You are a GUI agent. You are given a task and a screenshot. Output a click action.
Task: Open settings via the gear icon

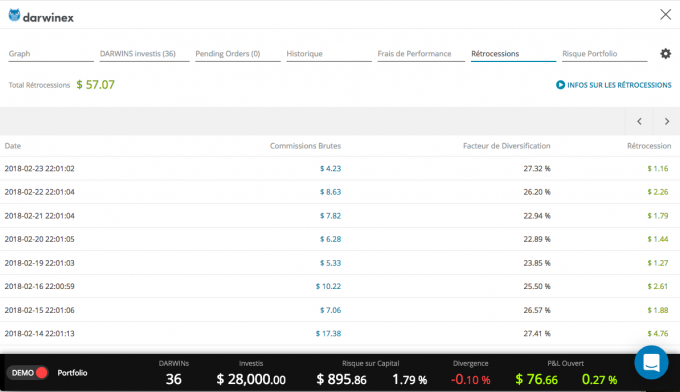pos(665,53)
